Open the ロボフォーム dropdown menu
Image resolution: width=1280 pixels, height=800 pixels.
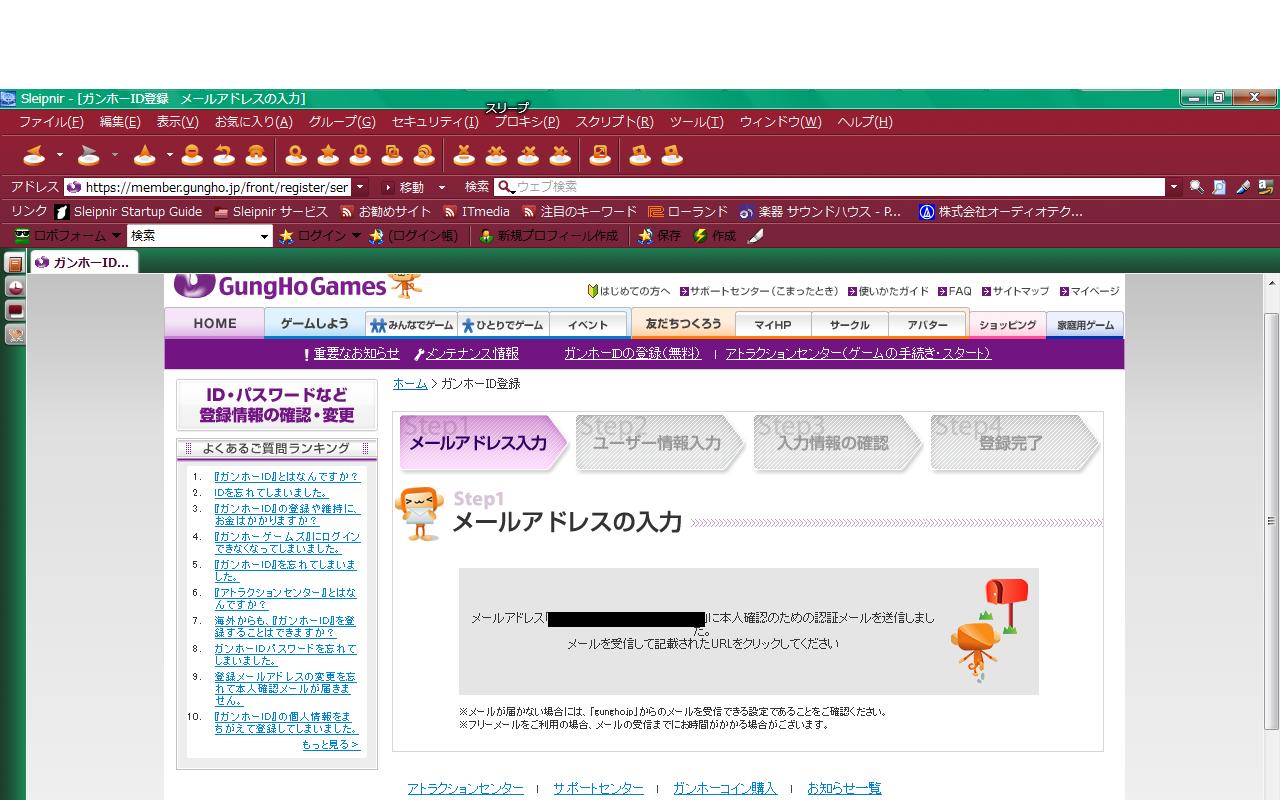click(x=67, y=236)
